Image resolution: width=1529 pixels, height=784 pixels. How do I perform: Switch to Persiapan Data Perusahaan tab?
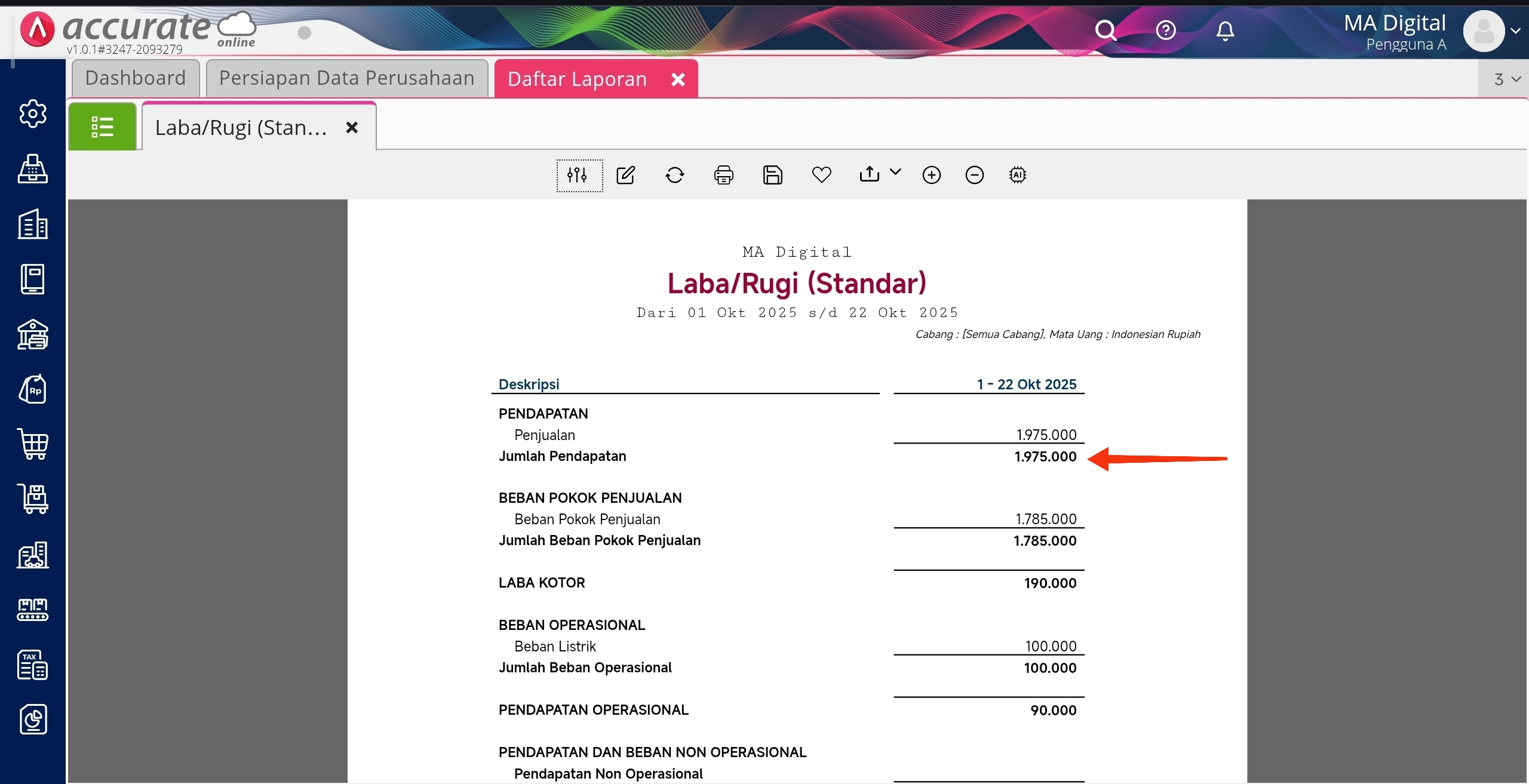point(346,78)
